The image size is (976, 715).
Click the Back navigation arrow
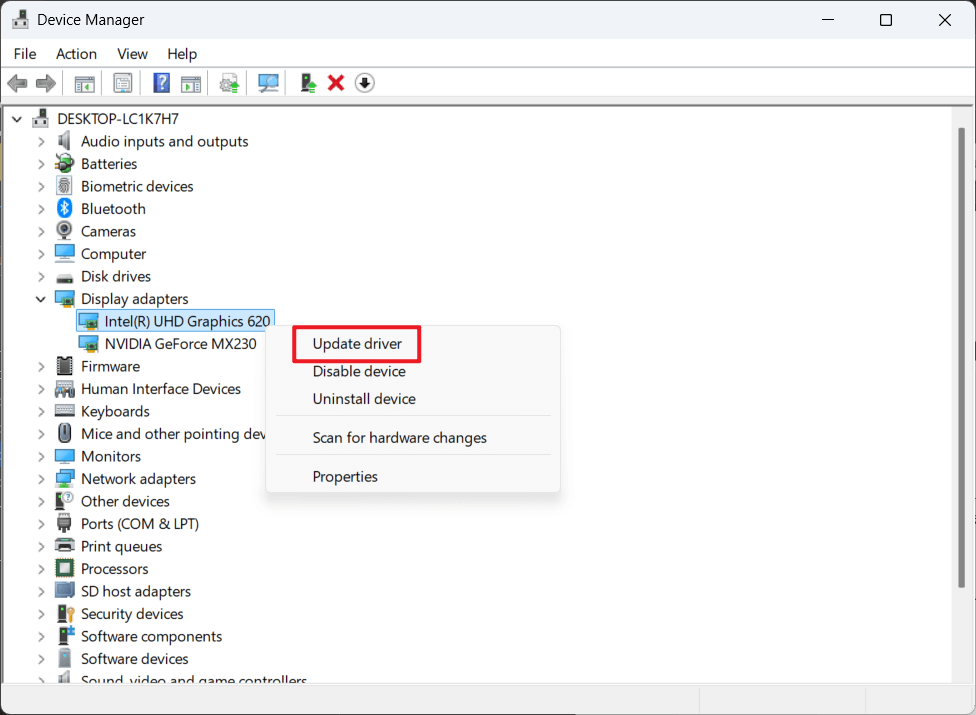click(x=17, y=82)
